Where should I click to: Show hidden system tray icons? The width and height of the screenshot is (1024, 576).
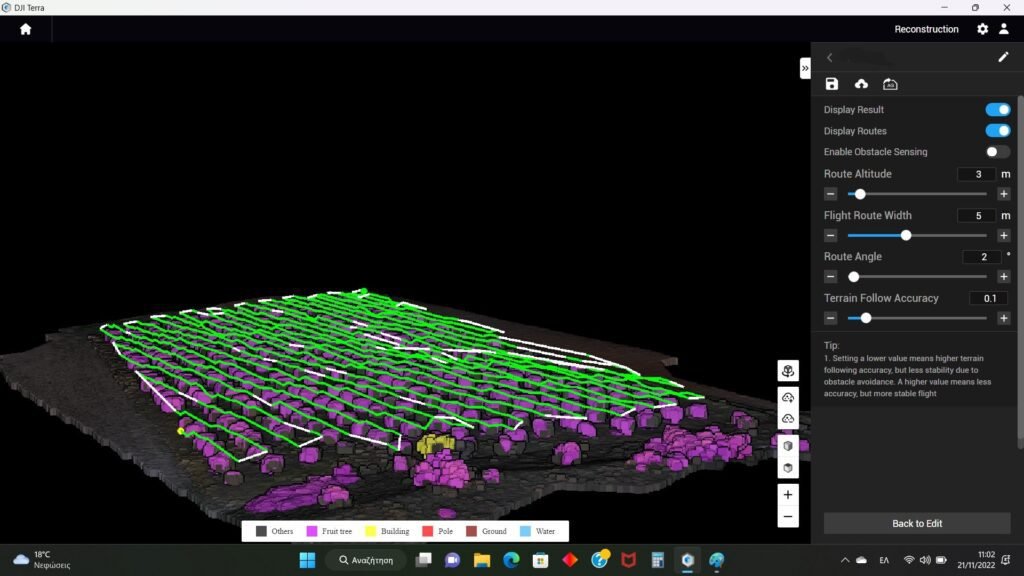pyautogui.click(x=844, y=560)
